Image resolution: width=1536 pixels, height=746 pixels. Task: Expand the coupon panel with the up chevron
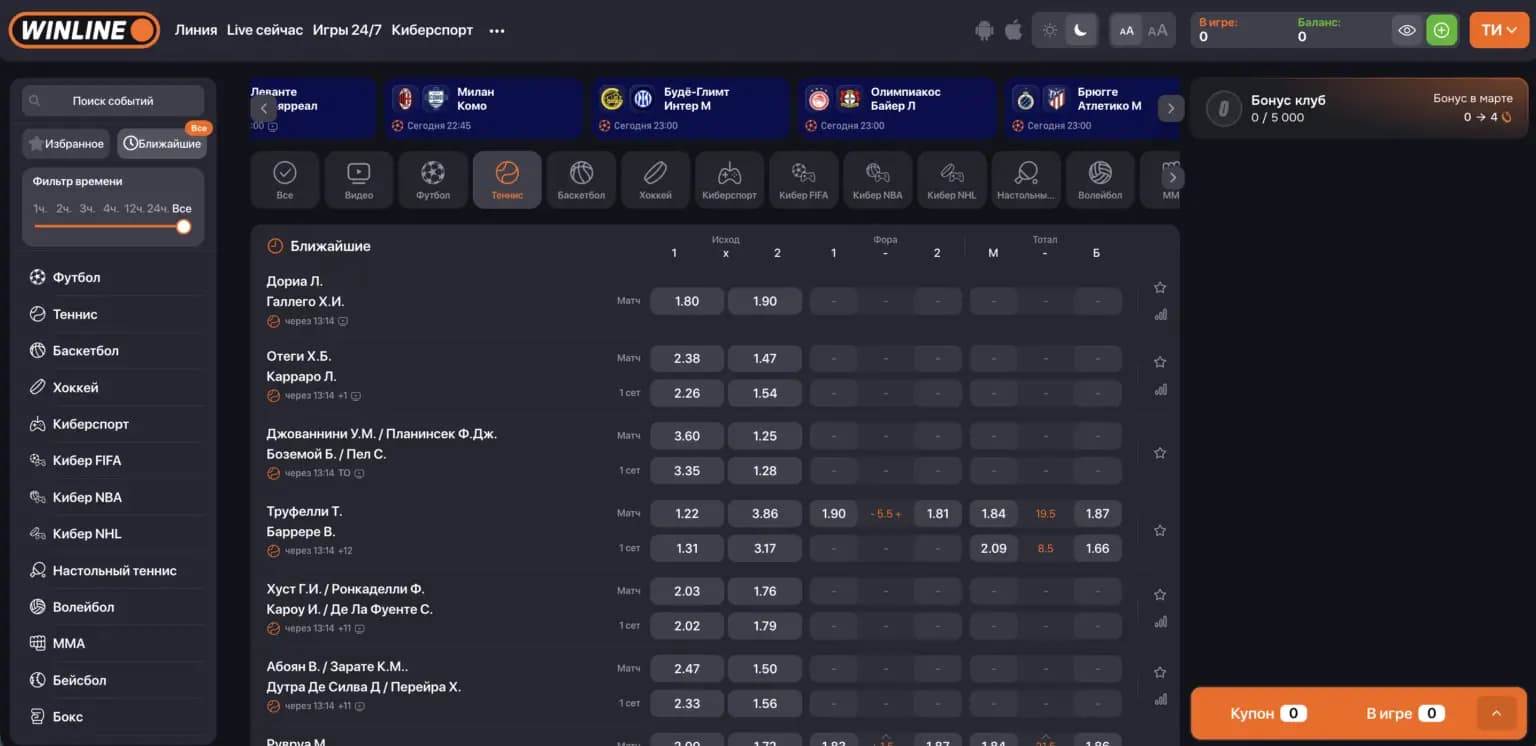[x=1496, y=713]
